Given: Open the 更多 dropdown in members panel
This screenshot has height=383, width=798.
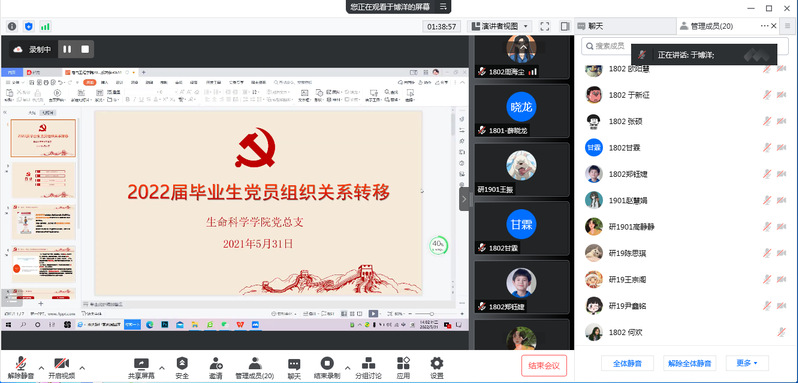Looking at the screenshot, I should coord(747,363).
